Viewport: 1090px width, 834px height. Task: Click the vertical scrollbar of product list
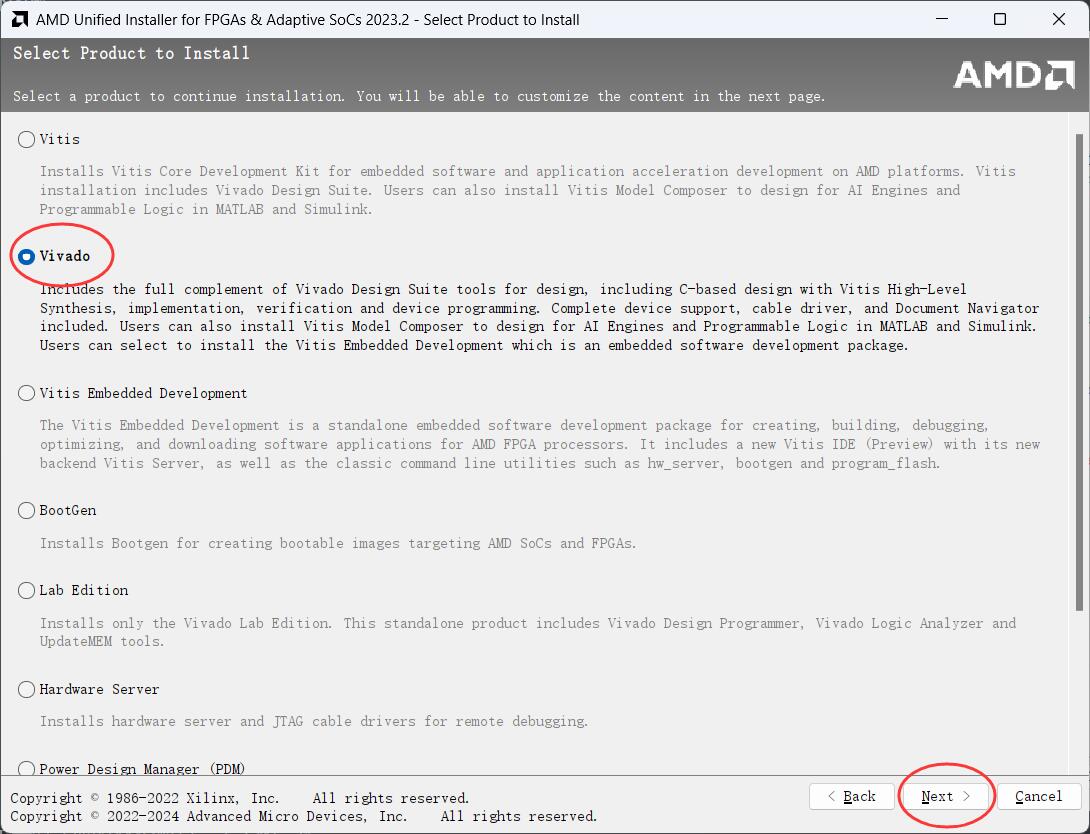[1078, 370]
